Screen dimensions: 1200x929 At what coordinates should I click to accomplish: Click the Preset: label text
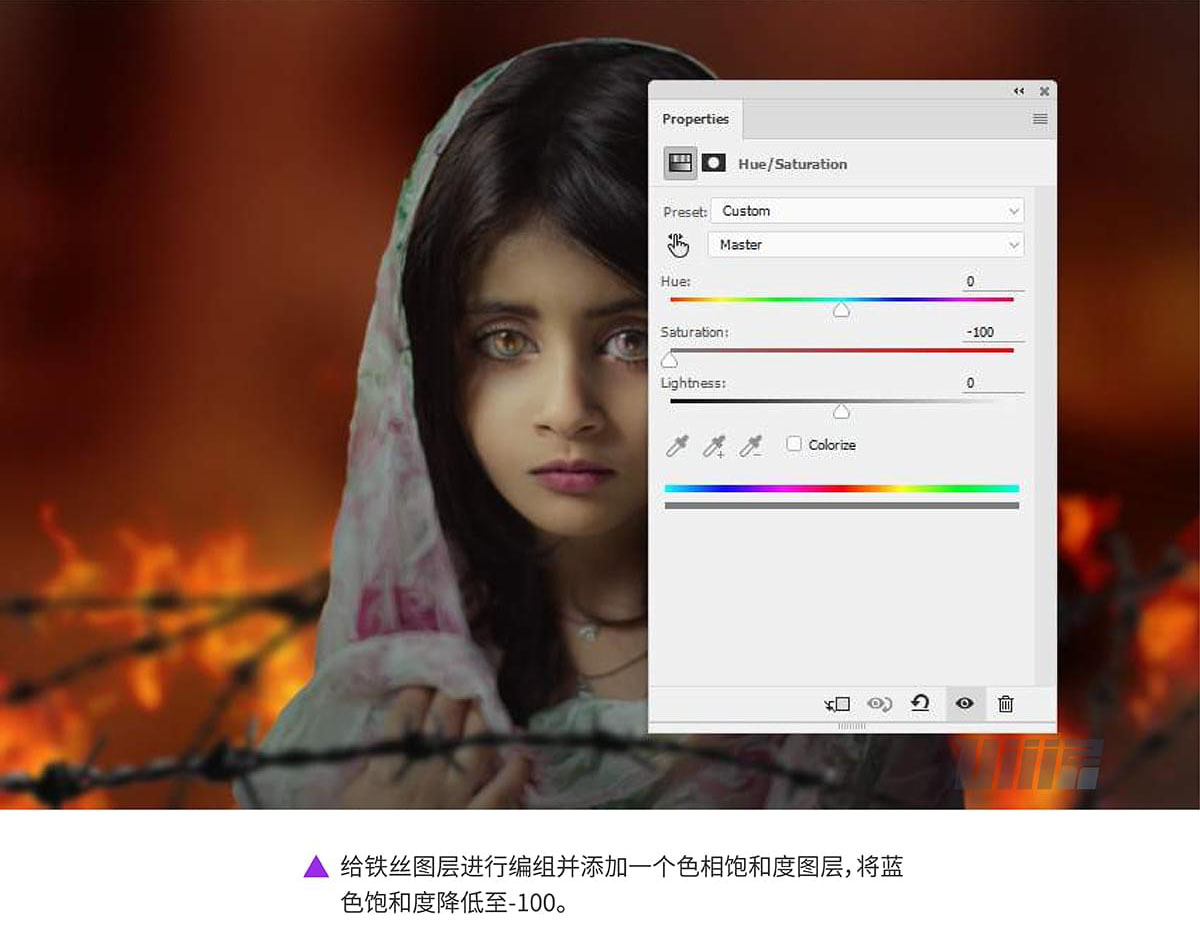coord(685,212)
